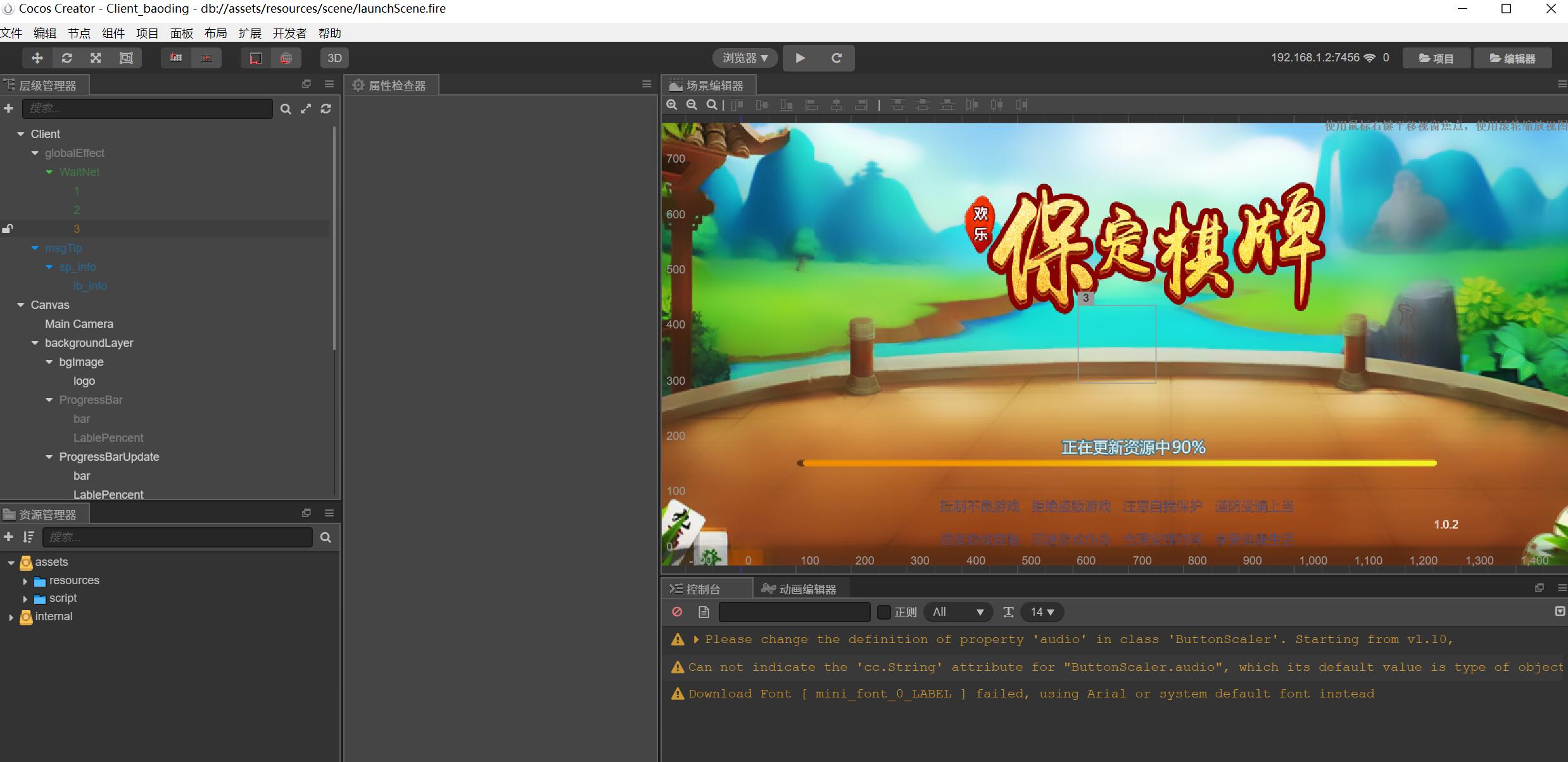
Task: Collapse the Canvas node
Action: [20, 305]
